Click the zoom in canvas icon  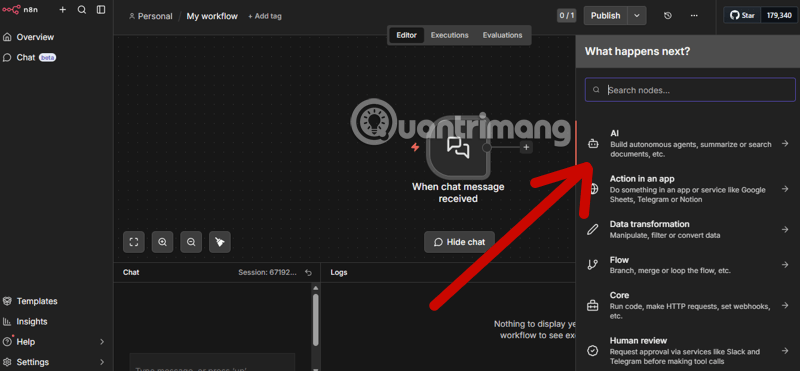[162, 242]
